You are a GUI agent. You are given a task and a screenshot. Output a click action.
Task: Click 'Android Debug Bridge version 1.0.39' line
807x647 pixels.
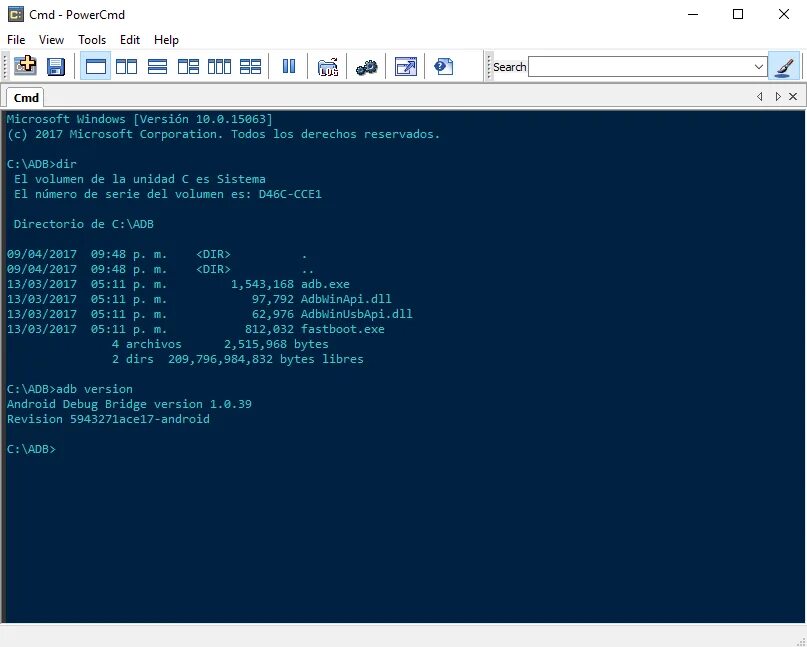tap(129, 404)
